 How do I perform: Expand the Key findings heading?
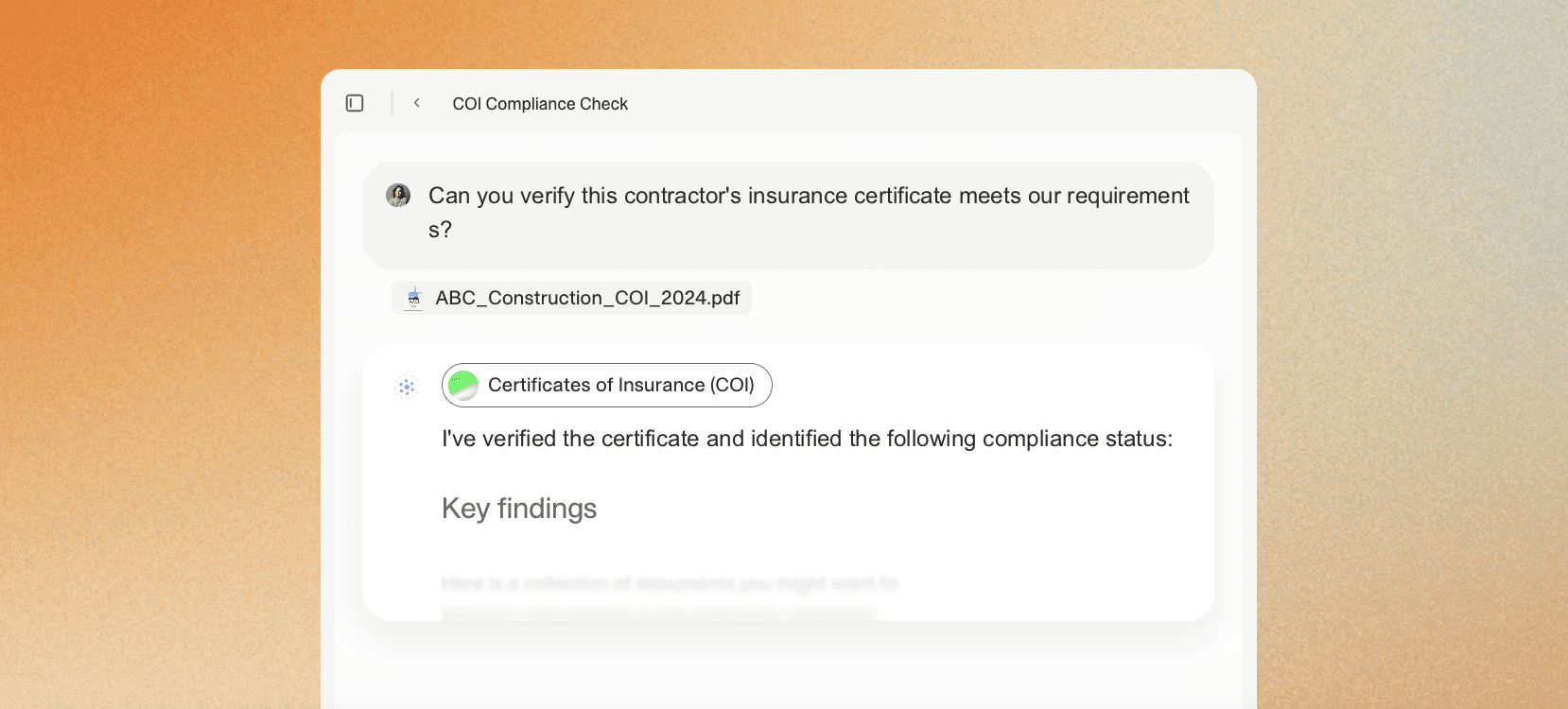pyautogui.click(x=519, y=509)
